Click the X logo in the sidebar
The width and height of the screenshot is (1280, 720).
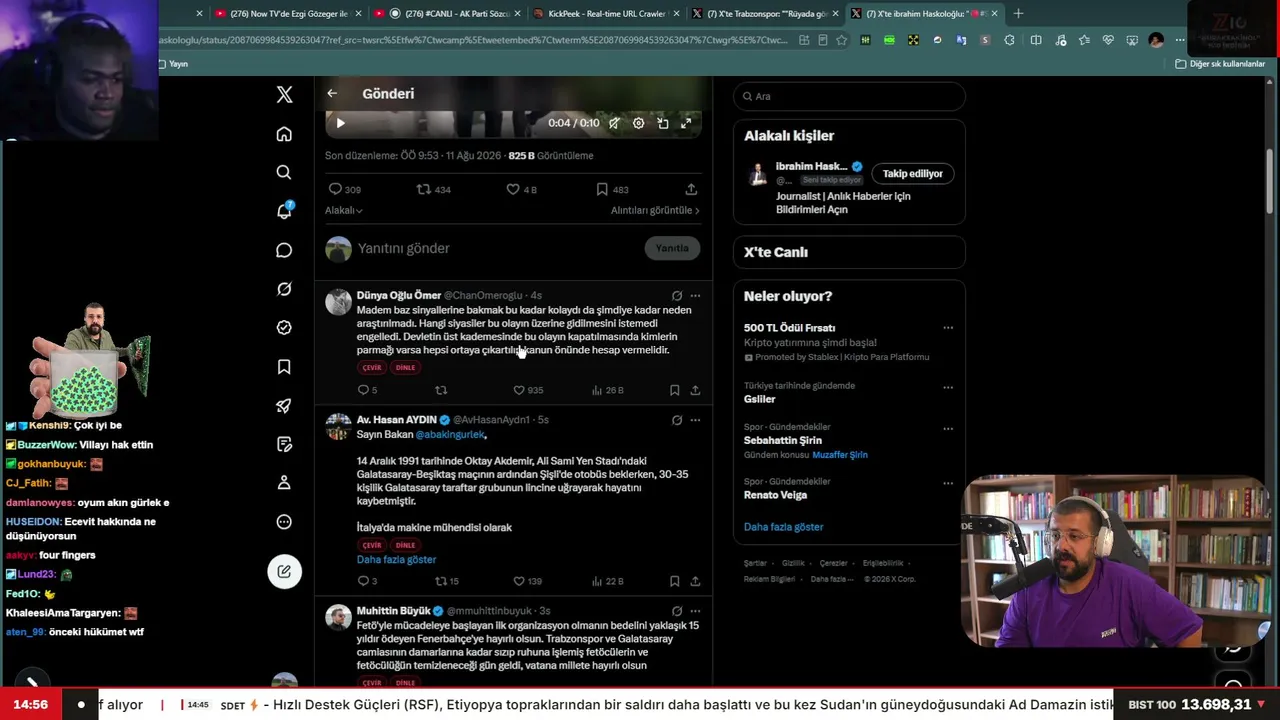[x=284, y=95]
